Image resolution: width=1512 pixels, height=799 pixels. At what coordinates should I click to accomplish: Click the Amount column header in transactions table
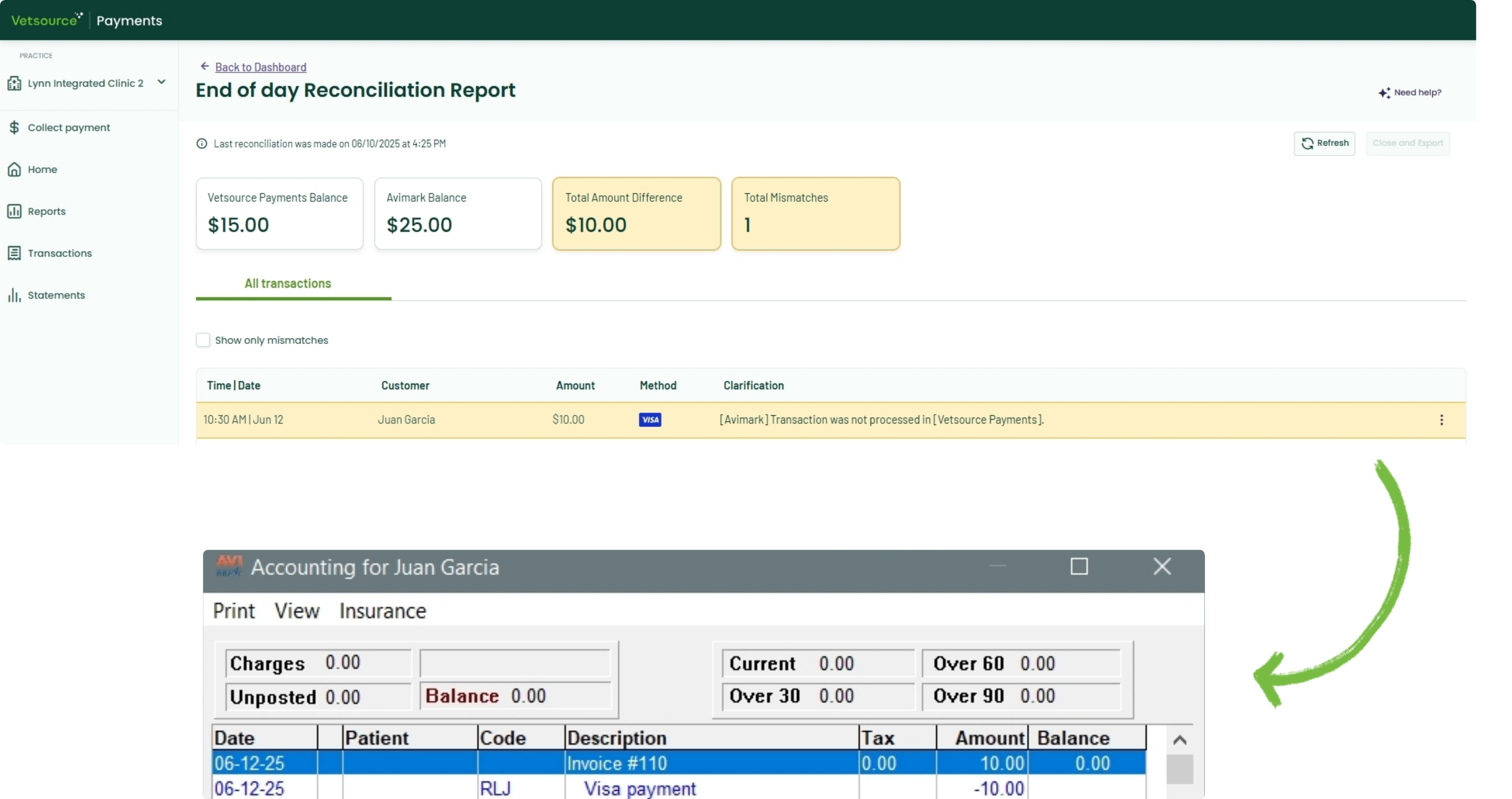pos(575,386)
